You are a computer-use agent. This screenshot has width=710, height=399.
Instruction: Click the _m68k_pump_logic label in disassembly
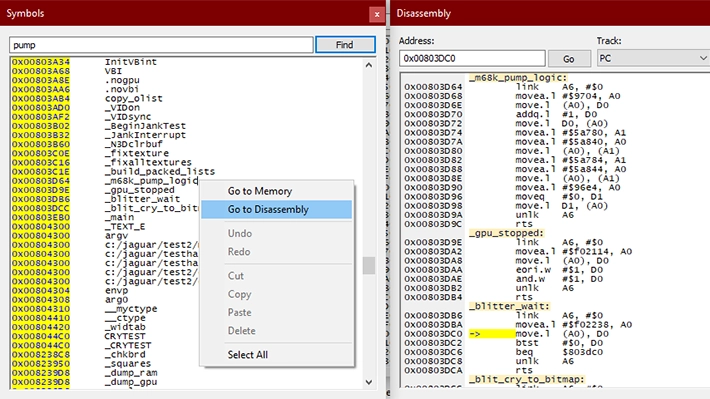click(518, 78)
